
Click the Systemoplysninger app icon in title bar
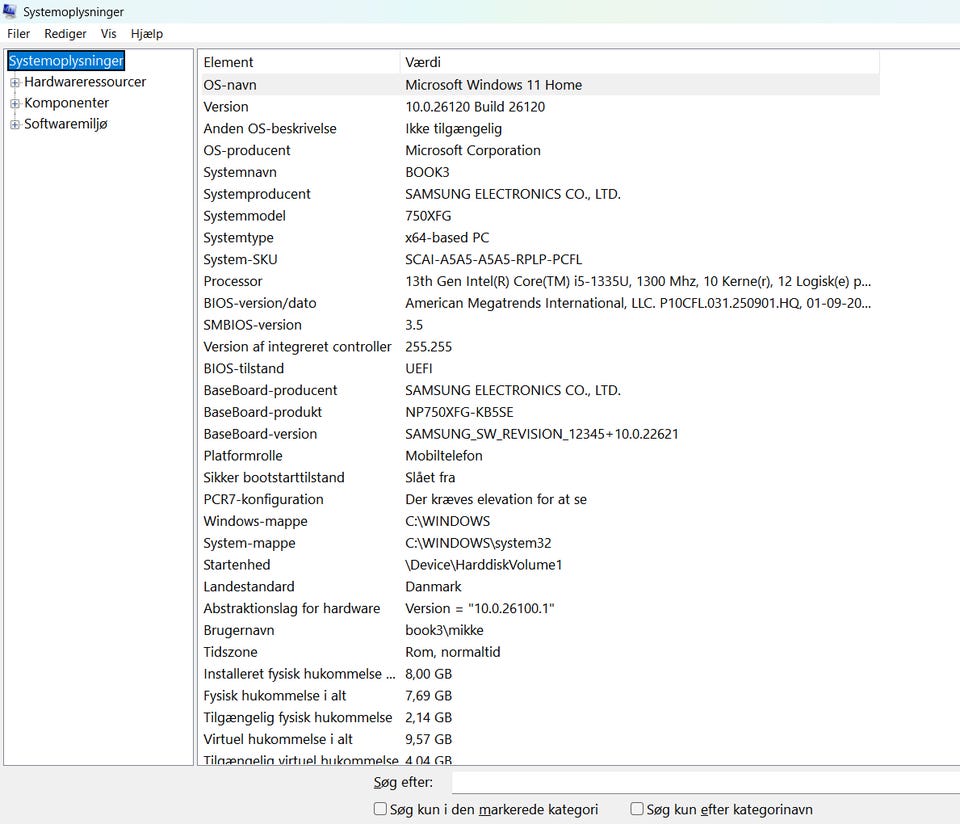9,10
